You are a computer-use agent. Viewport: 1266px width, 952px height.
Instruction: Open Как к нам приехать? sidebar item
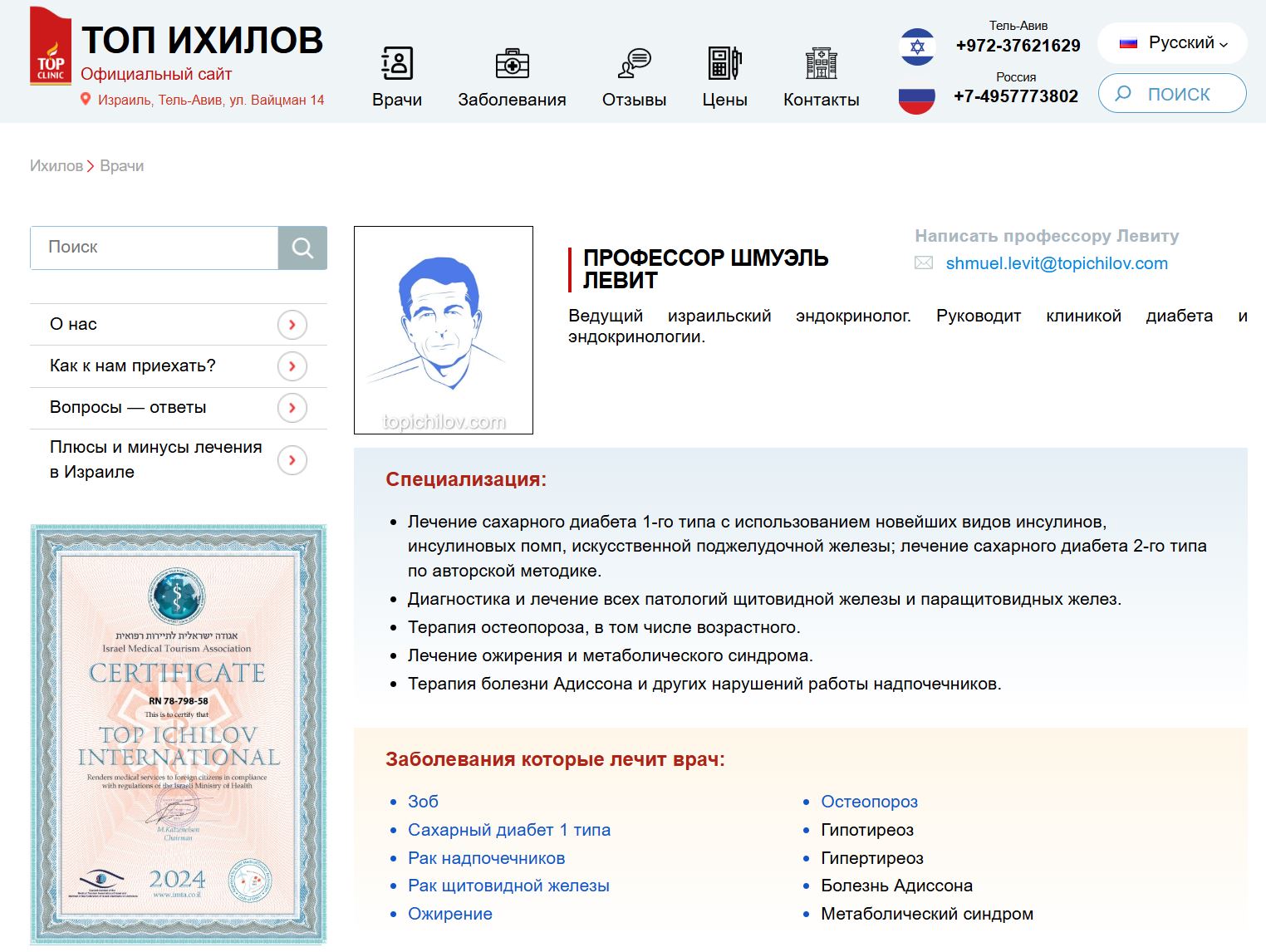pyautogui.click(x=179, y=366)
